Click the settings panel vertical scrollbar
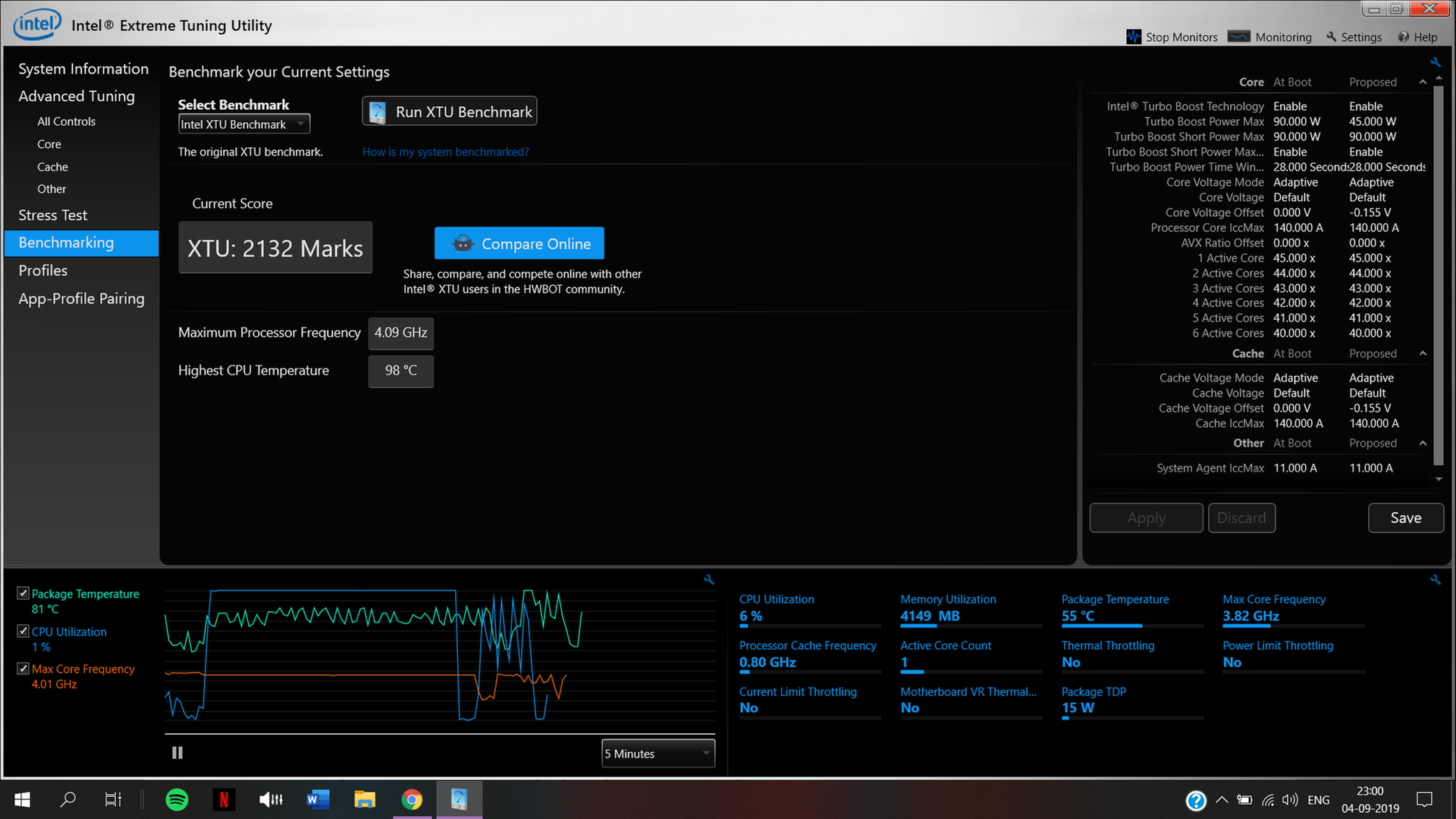Screen dimensions: 1456x819 [x=1439, y=275]
